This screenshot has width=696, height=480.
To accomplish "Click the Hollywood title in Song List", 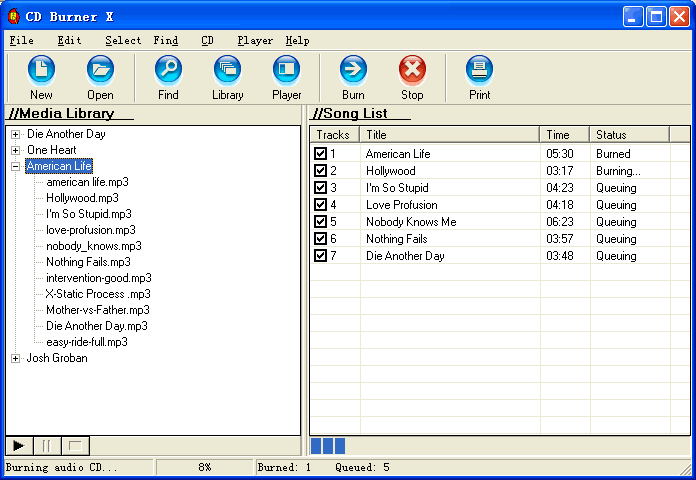I will 391,171.
